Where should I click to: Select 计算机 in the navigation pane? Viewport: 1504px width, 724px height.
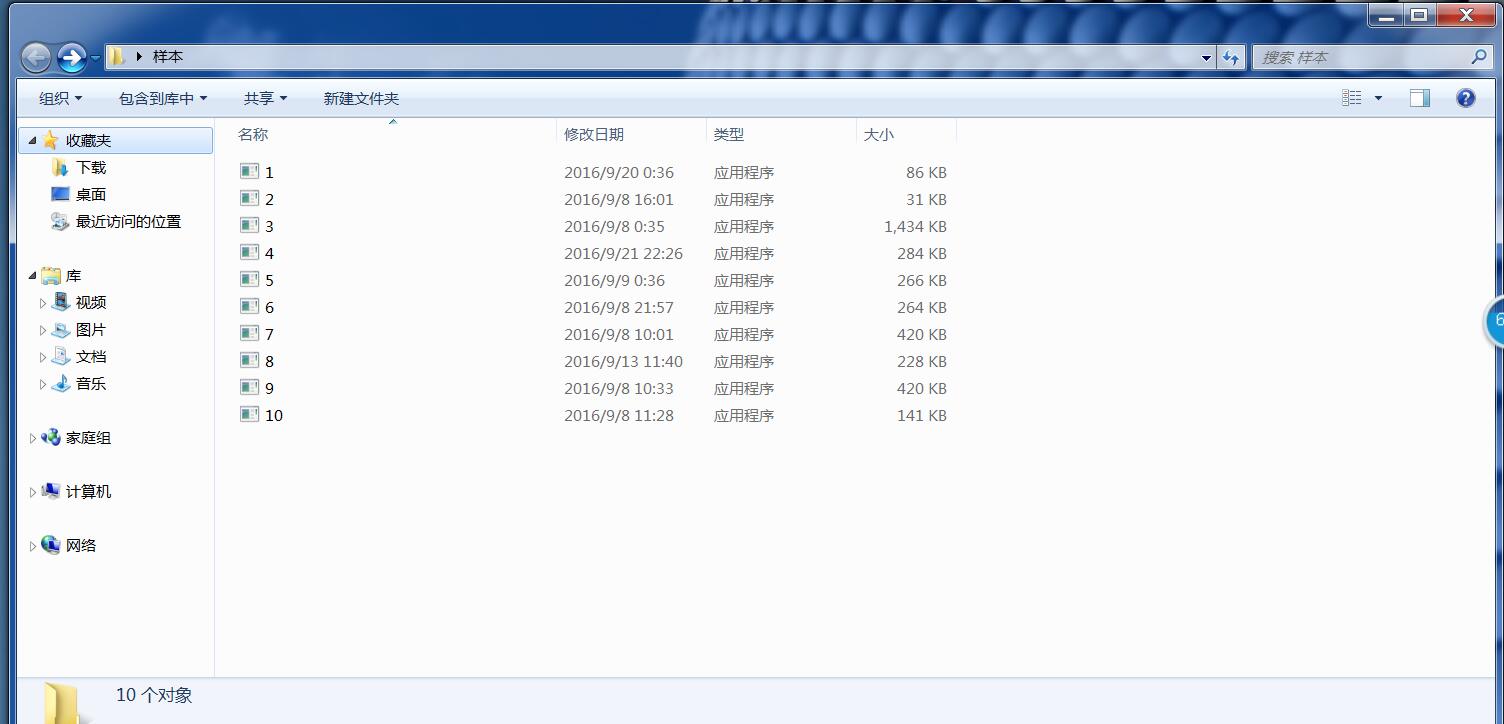pos(88,492)
